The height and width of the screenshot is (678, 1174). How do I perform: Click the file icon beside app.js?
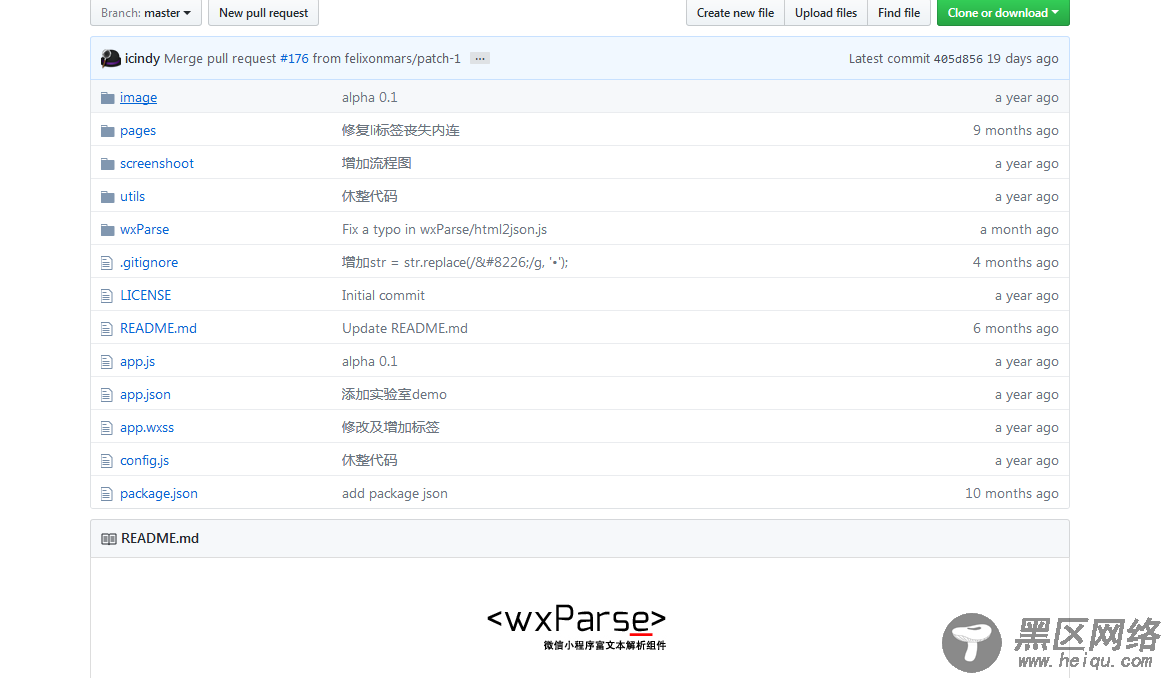[x=106, y=361]
